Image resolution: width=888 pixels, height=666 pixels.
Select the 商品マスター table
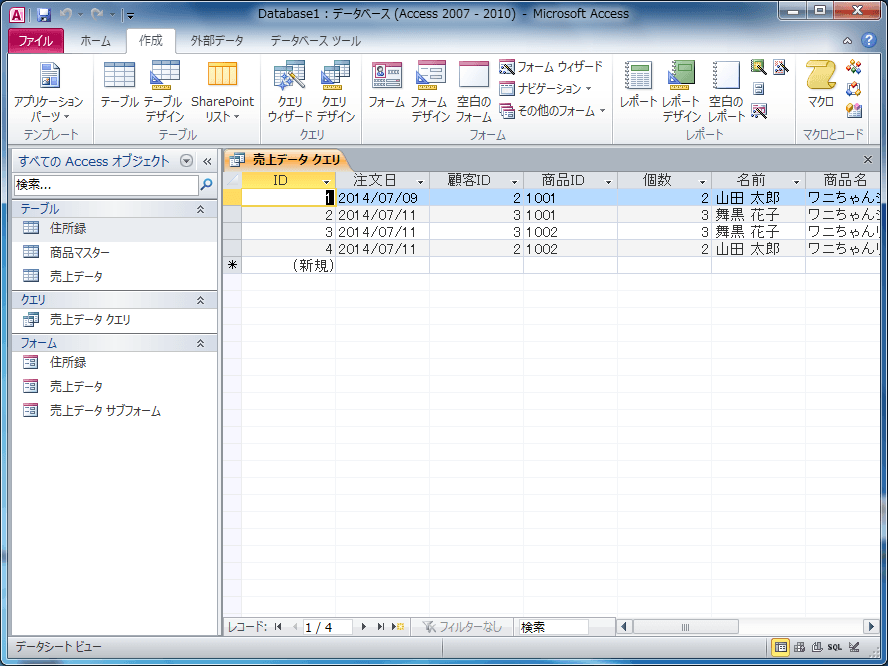(x=114, y=253)
